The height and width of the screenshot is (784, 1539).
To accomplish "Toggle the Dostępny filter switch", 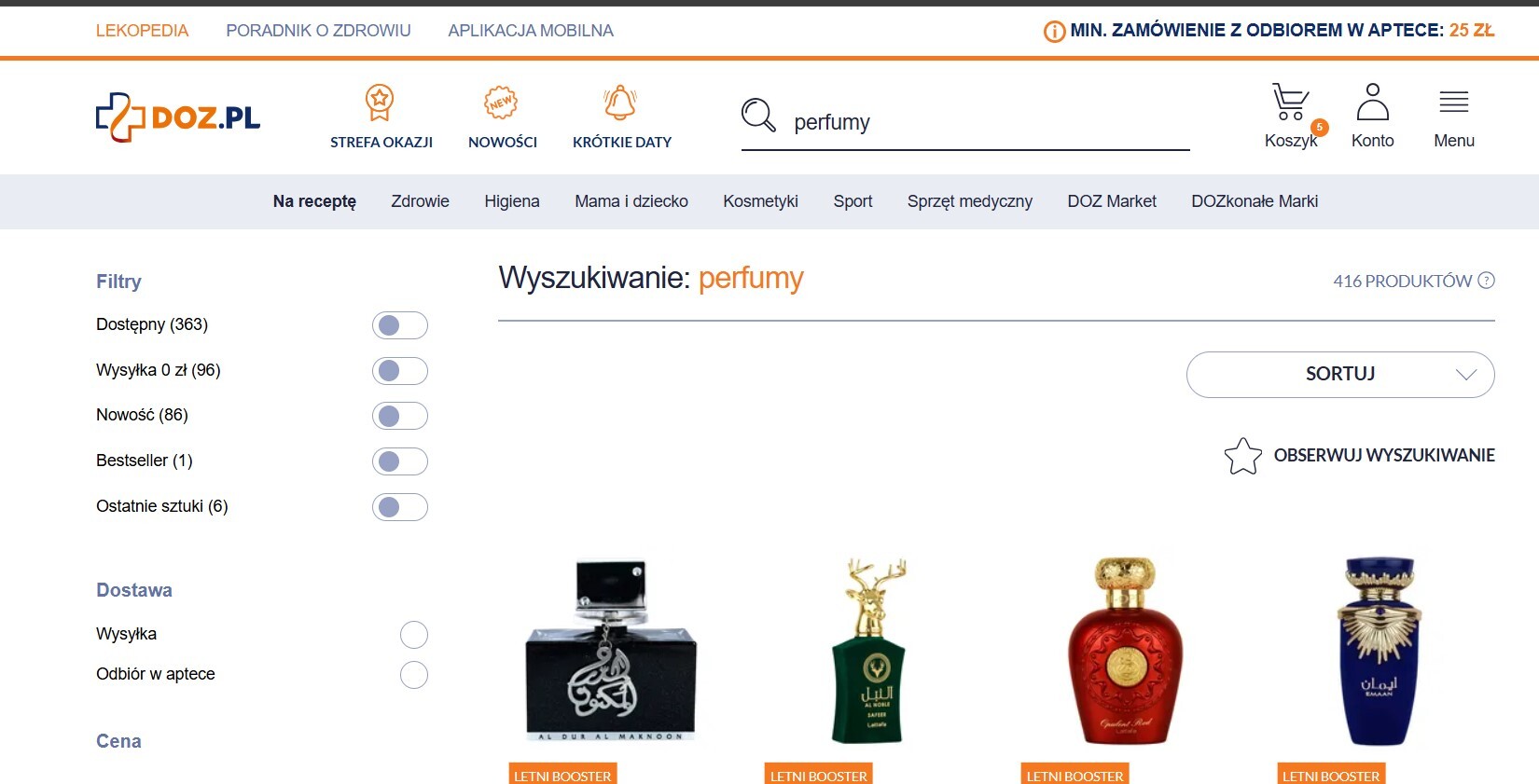I will 400,325.
